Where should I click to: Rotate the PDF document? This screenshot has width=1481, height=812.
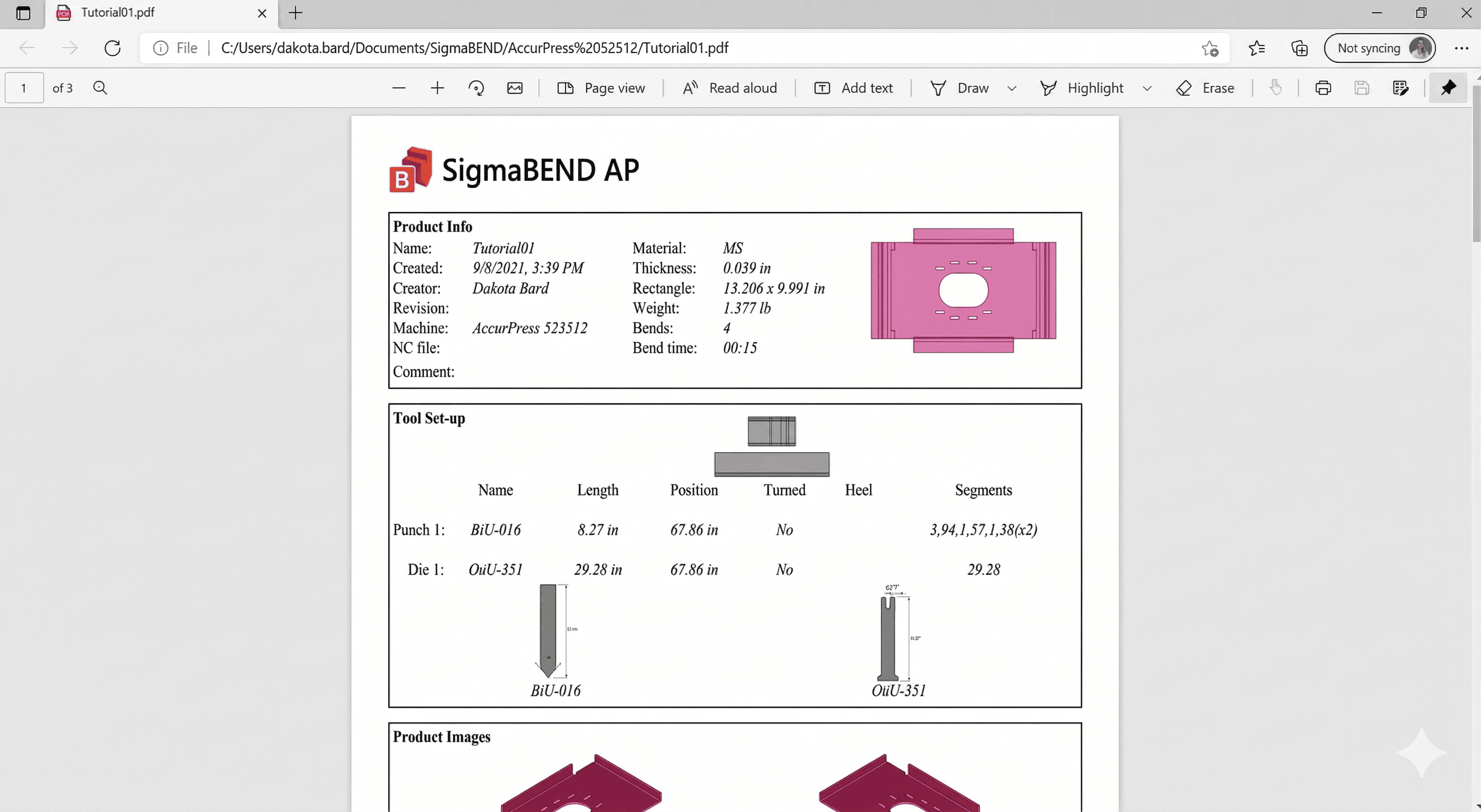click(476, 88)
